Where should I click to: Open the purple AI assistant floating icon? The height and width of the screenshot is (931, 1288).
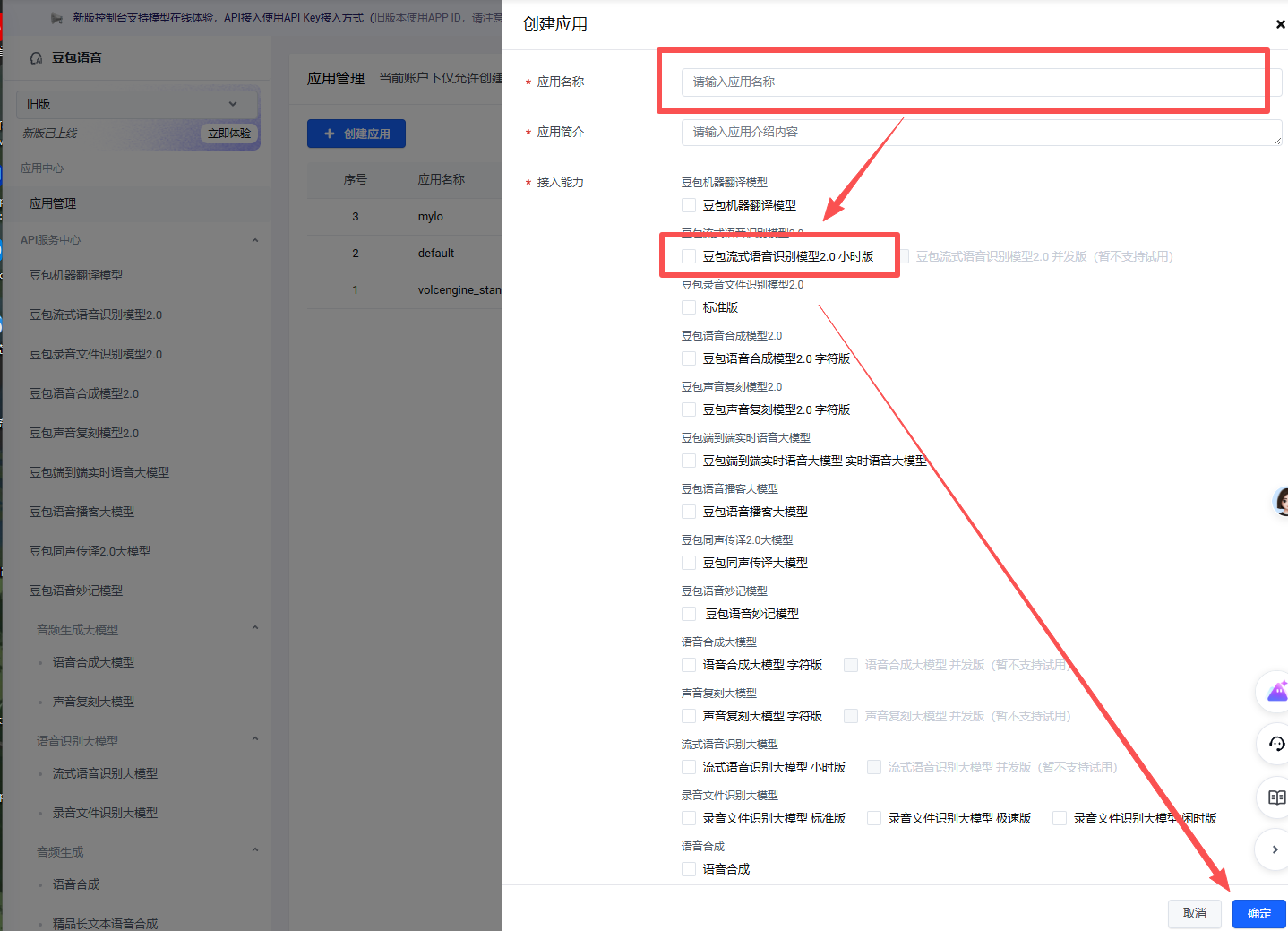[1276, 691]
